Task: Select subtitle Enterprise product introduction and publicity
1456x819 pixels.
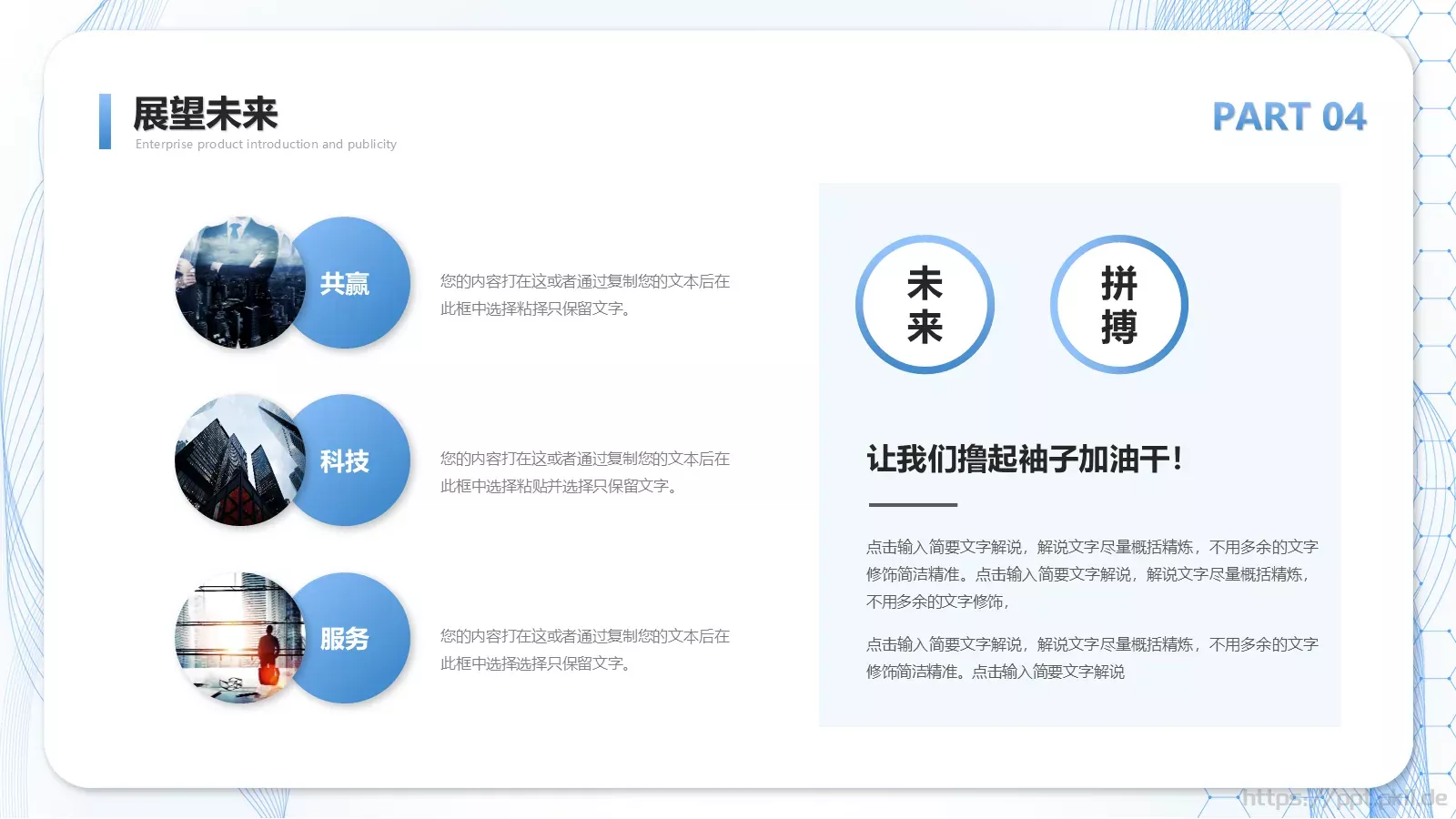Action: (266, 144)
